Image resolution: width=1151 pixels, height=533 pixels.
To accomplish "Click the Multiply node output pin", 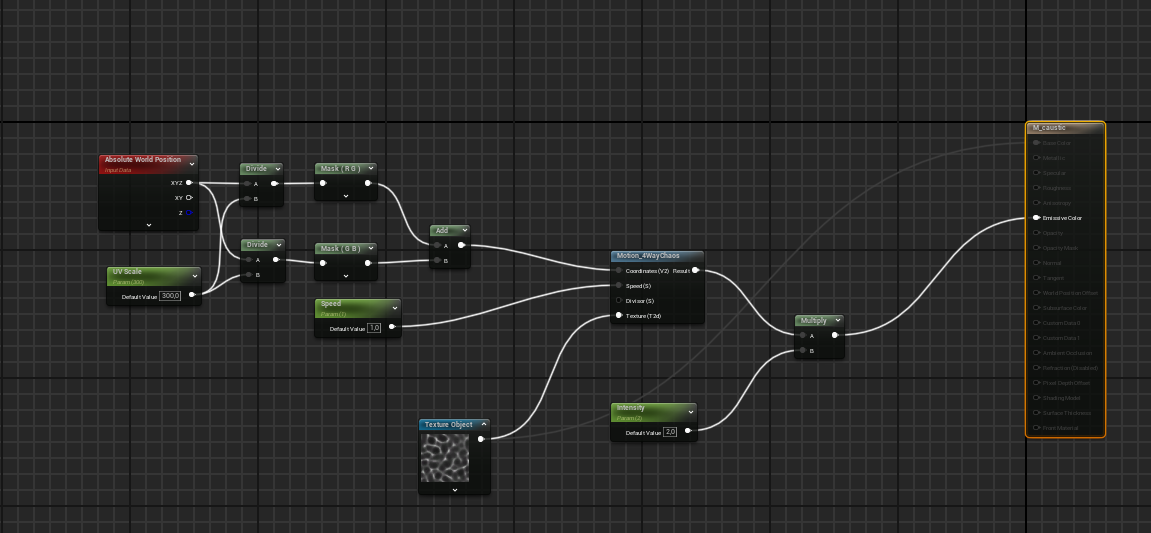I will [834, 336].
